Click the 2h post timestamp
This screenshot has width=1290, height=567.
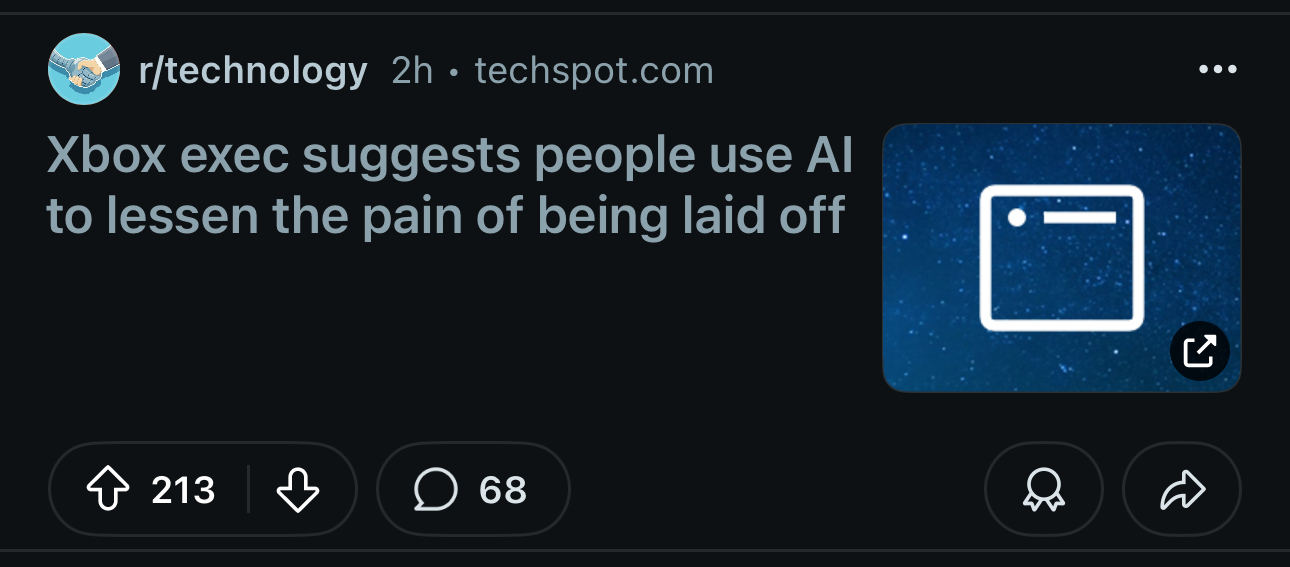click(x=411, y=71)
